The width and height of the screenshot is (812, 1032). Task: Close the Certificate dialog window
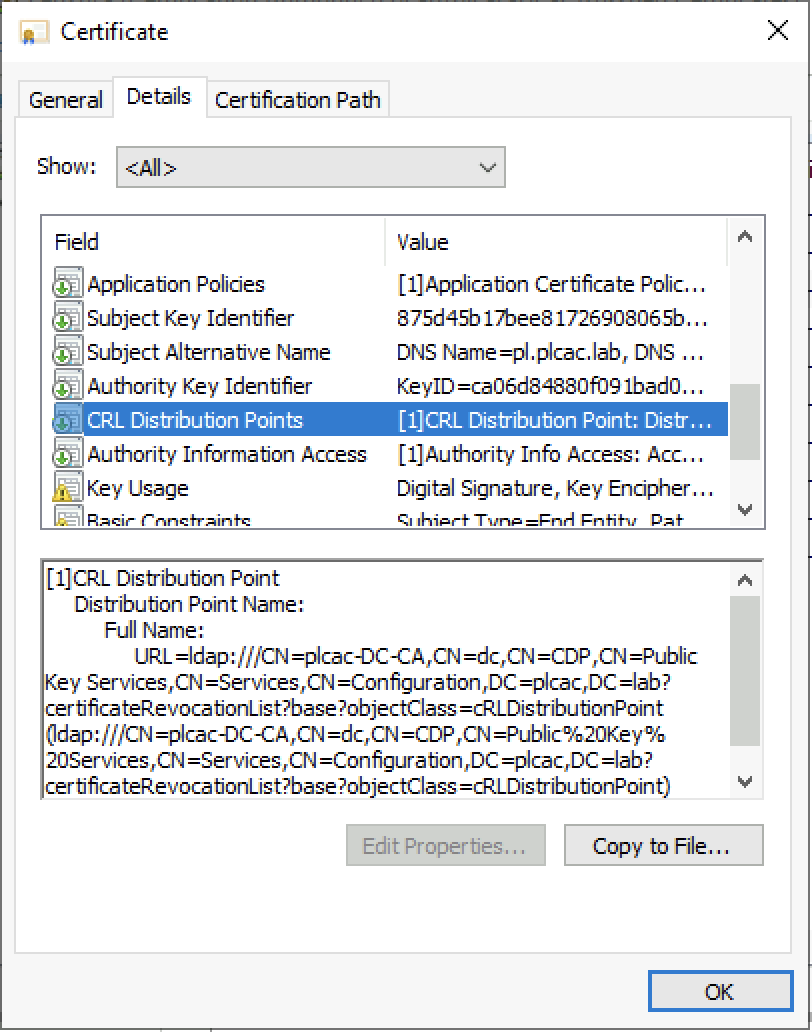click(777, 31)
